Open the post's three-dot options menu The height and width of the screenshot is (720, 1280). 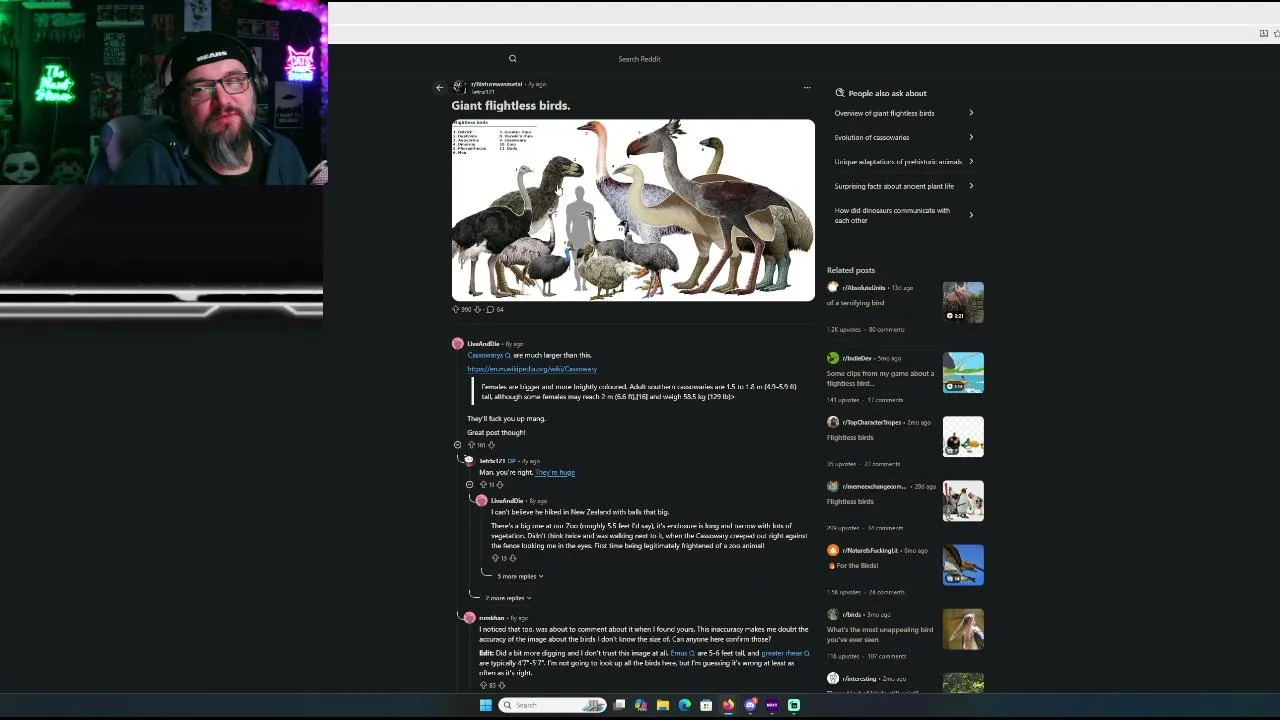(x=807, y=88)
